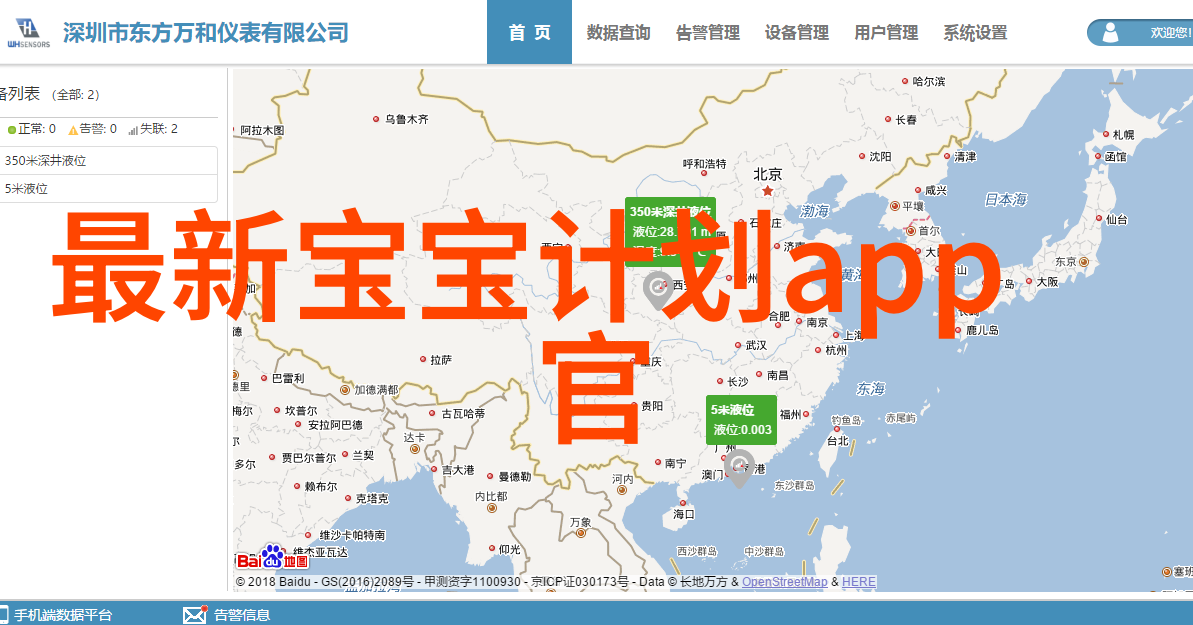Click the green normal status dot
Viewport: 1193px width, 625px height.
[x=11, y=129]
